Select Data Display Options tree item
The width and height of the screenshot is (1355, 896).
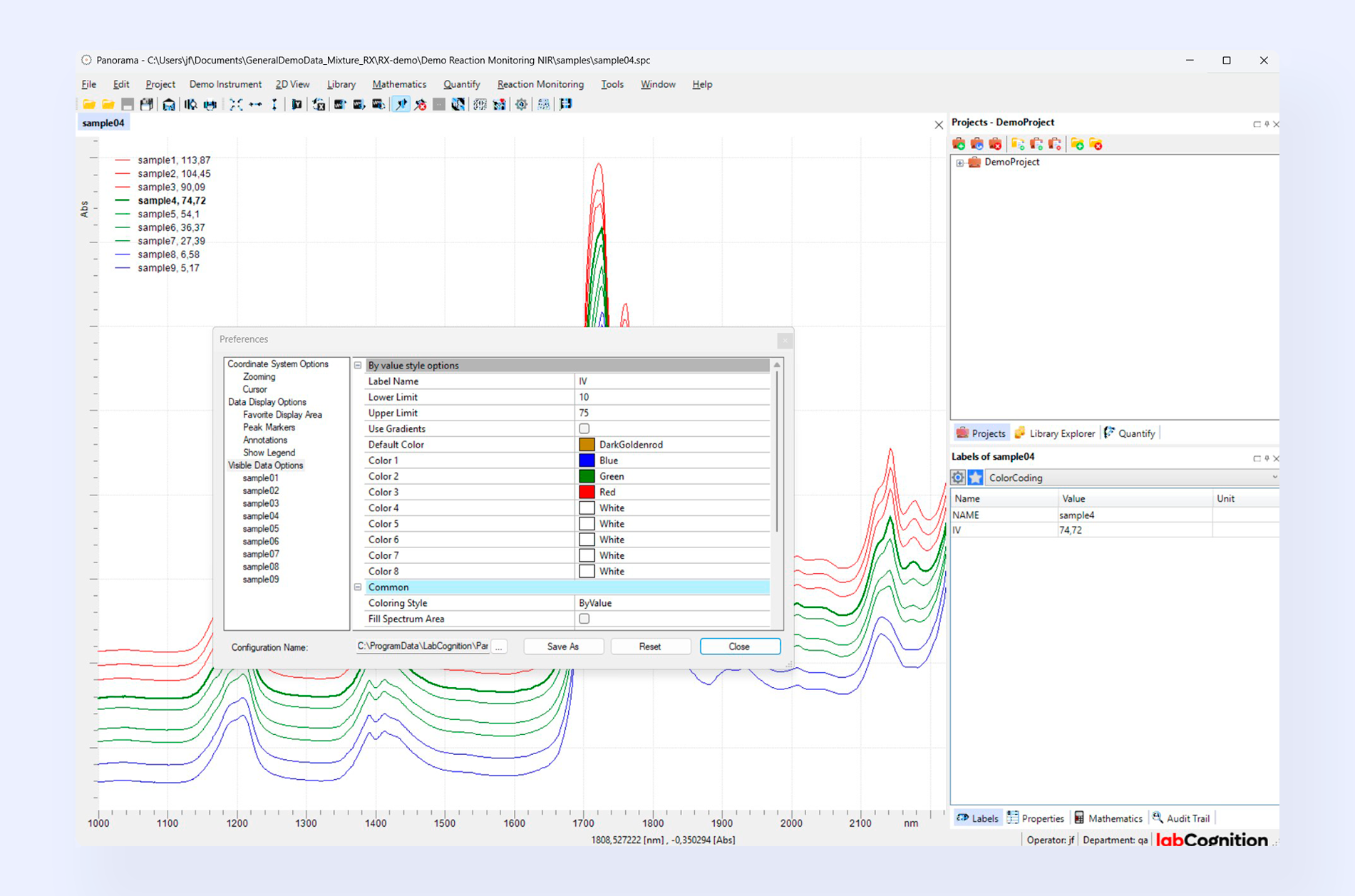click(x=267, y=402)
